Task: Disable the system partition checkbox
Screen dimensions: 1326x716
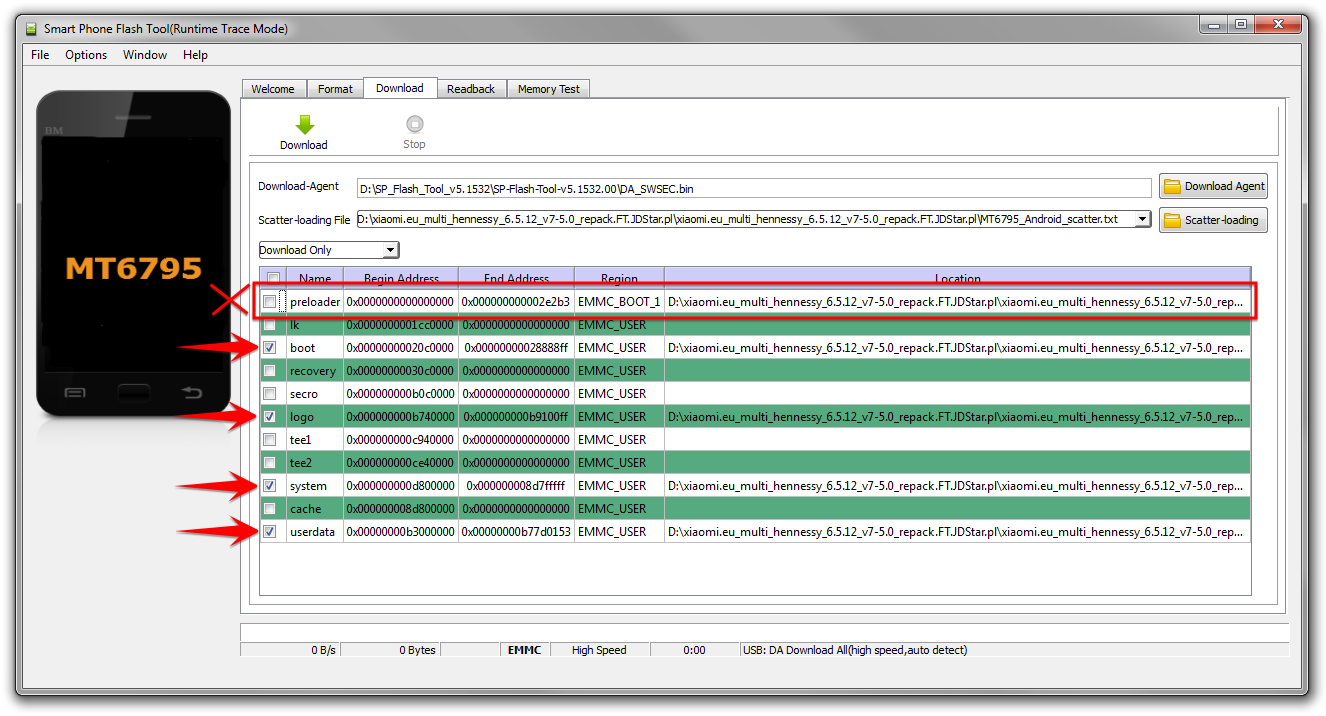Action: pos(270,486)
